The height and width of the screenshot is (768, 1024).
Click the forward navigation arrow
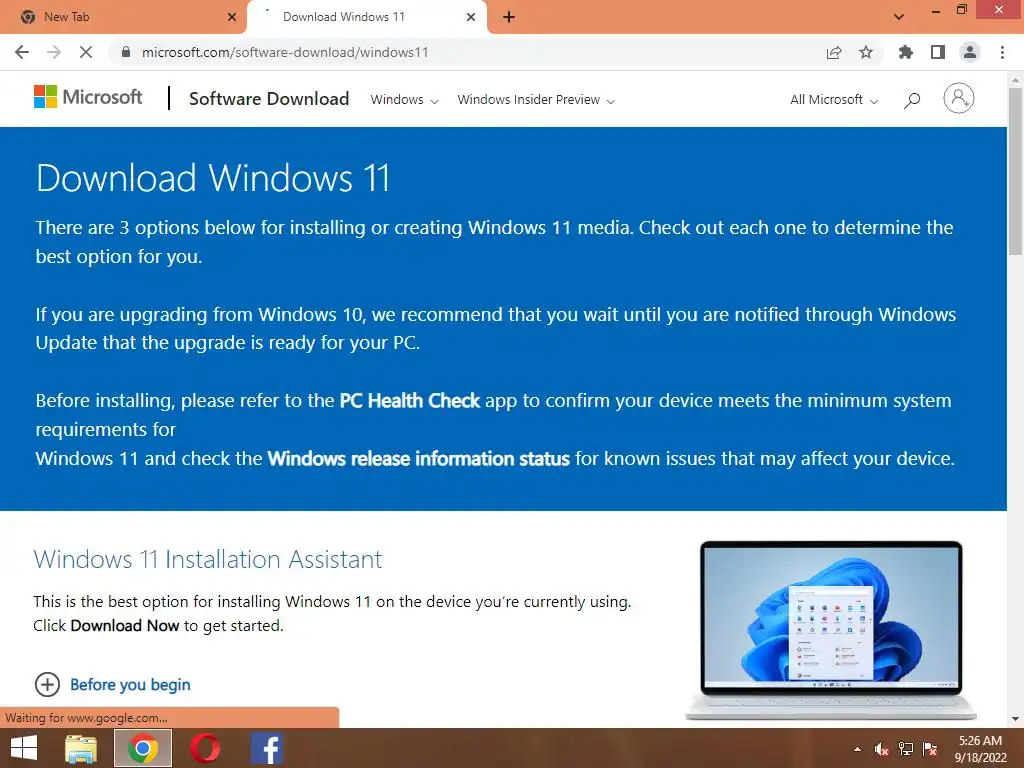pyautogui.click(x=54, y=52)
